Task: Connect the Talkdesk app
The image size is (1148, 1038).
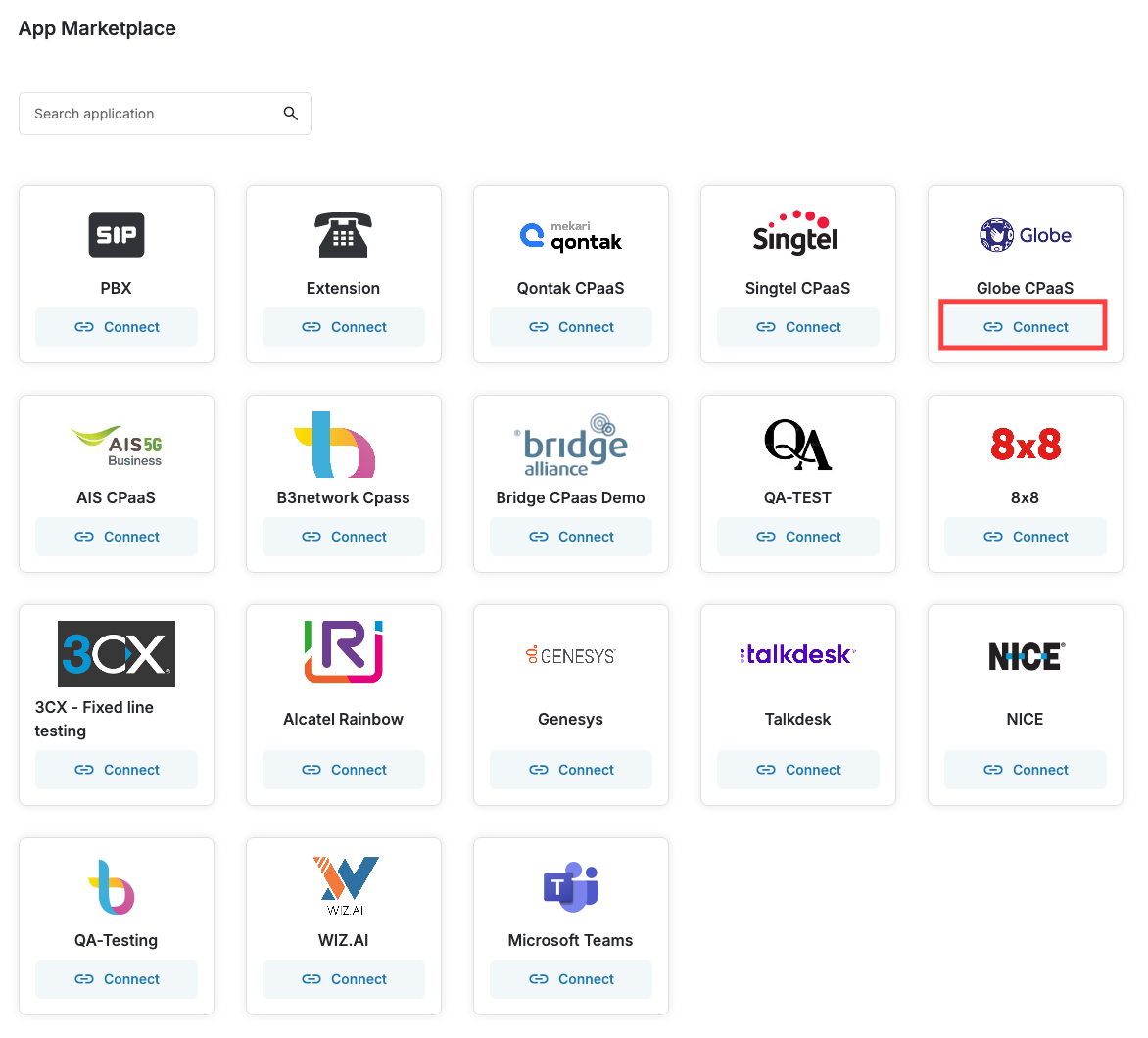Action: click(x=797, y=770)
